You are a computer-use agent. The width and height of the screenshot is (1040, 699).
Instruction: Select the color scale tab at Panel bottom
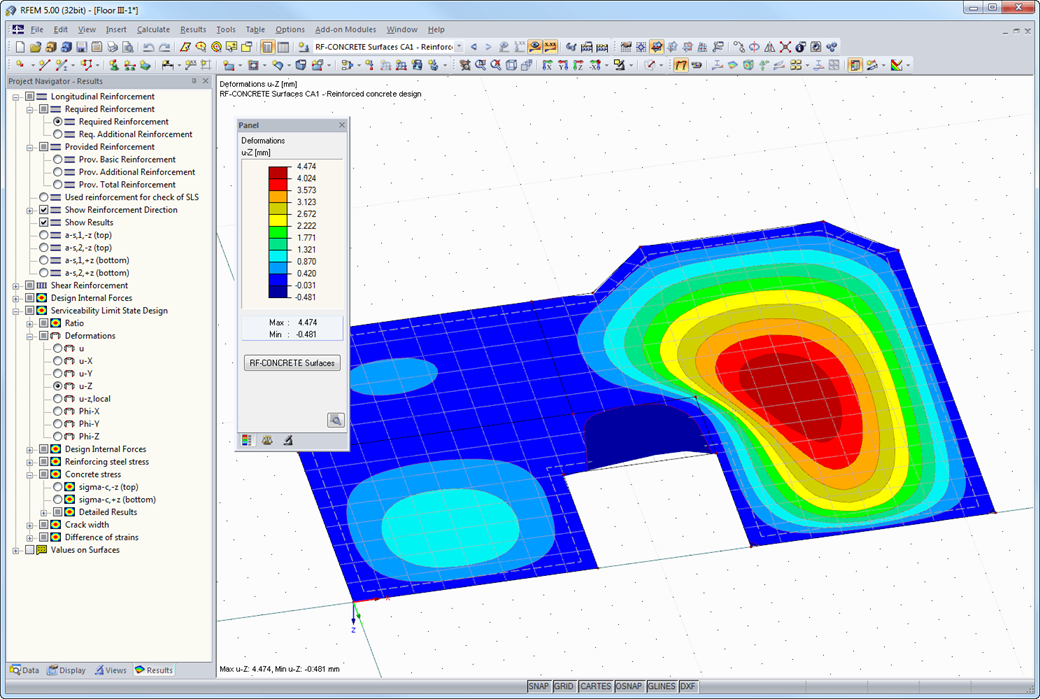(245, 440)
